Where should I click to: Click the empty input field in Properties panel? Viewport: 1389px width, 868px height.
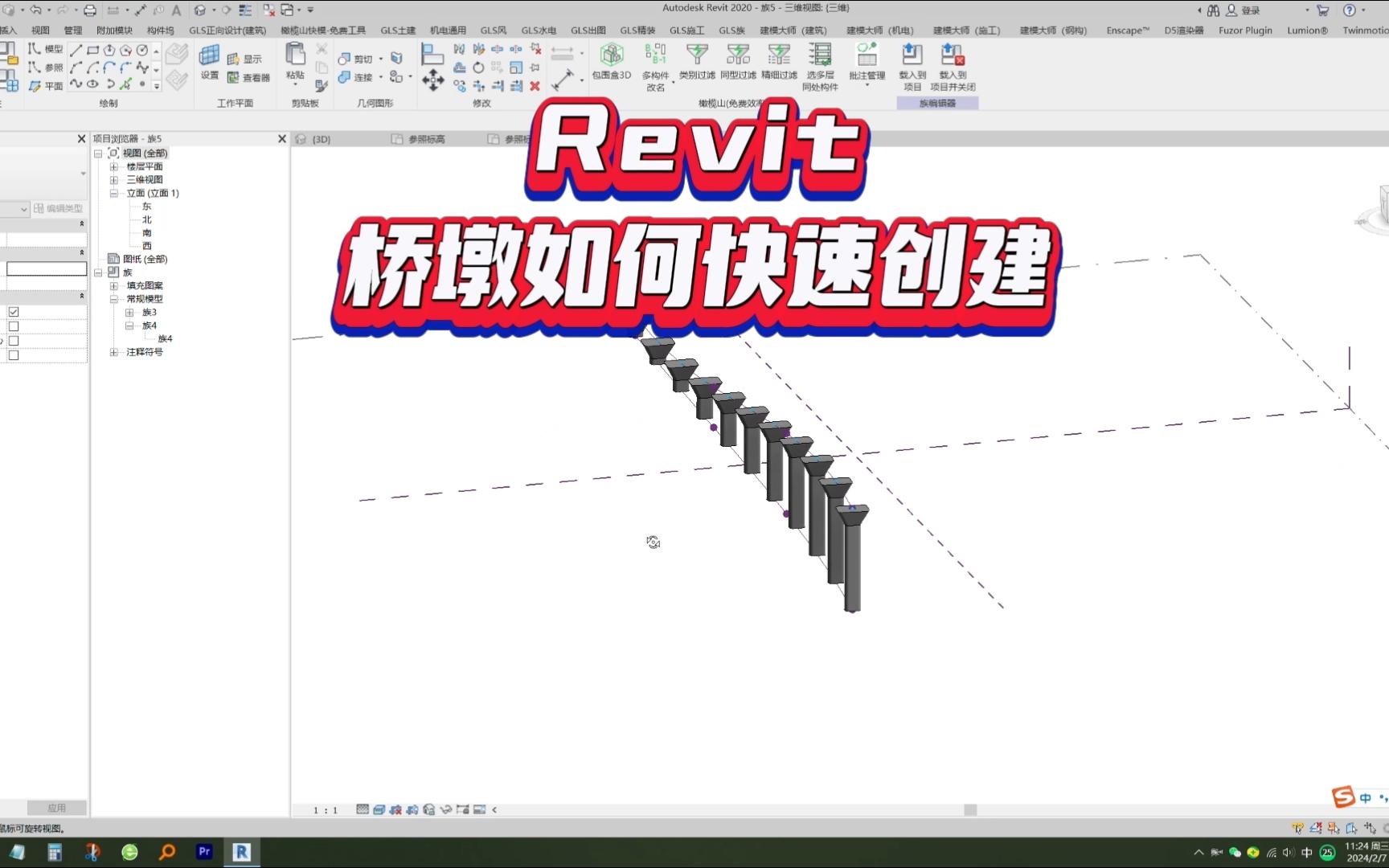[x=47, y=268]
